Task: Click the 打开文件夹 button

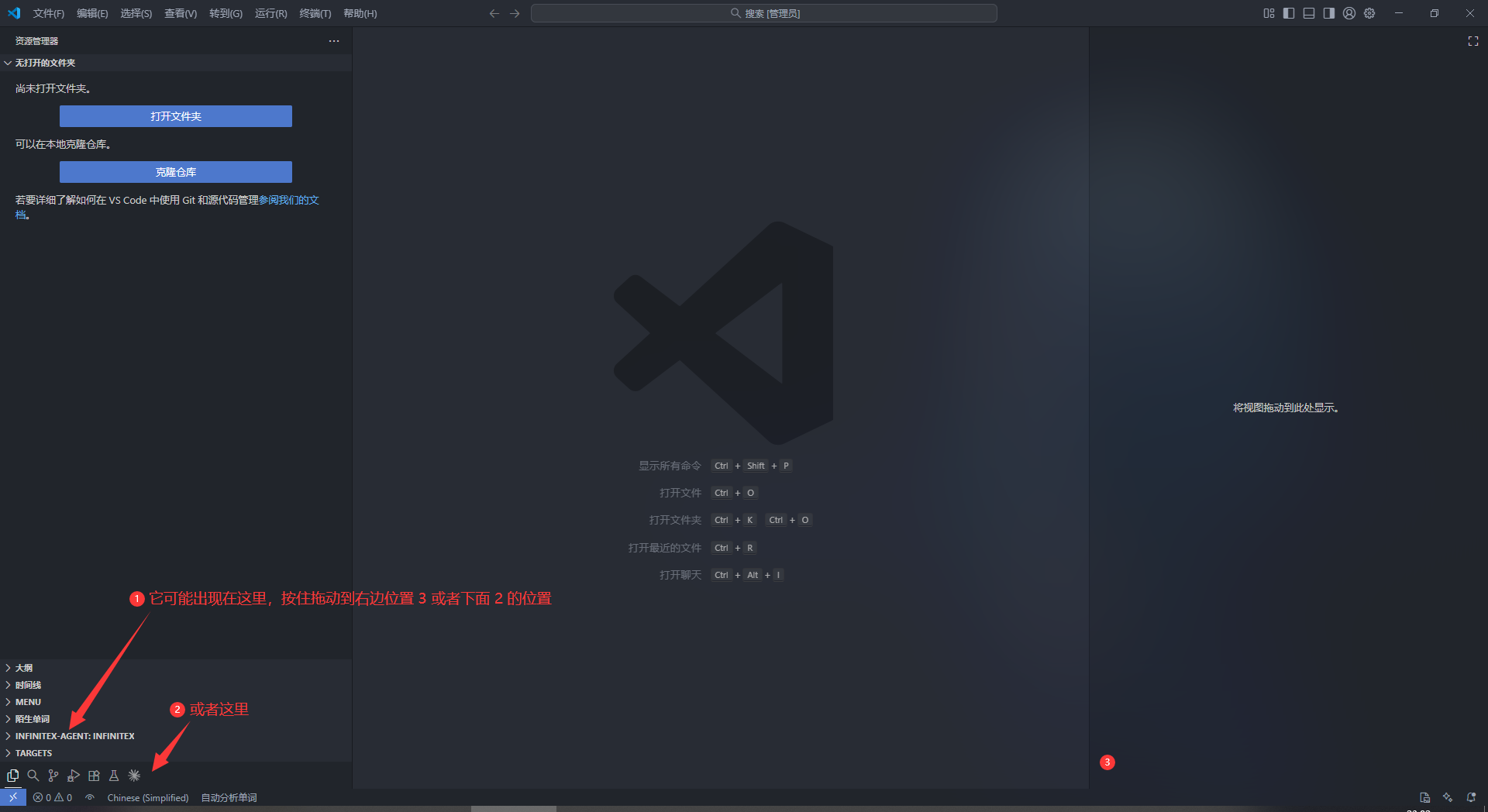Action: pyautogui.click(x=176, y=116)
